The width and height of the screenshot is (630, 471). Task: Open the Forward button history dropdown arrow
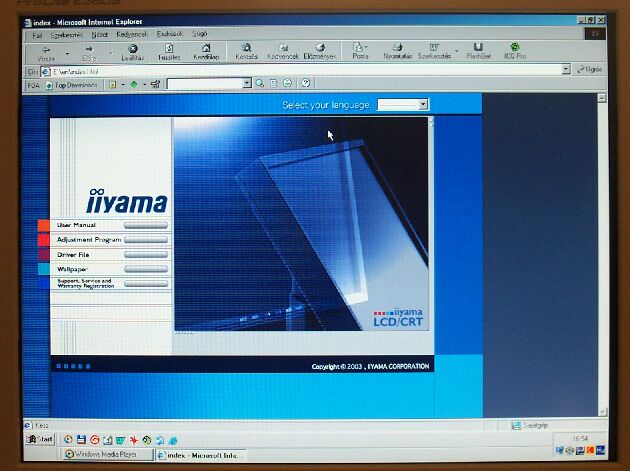click(x=111, y=53)
